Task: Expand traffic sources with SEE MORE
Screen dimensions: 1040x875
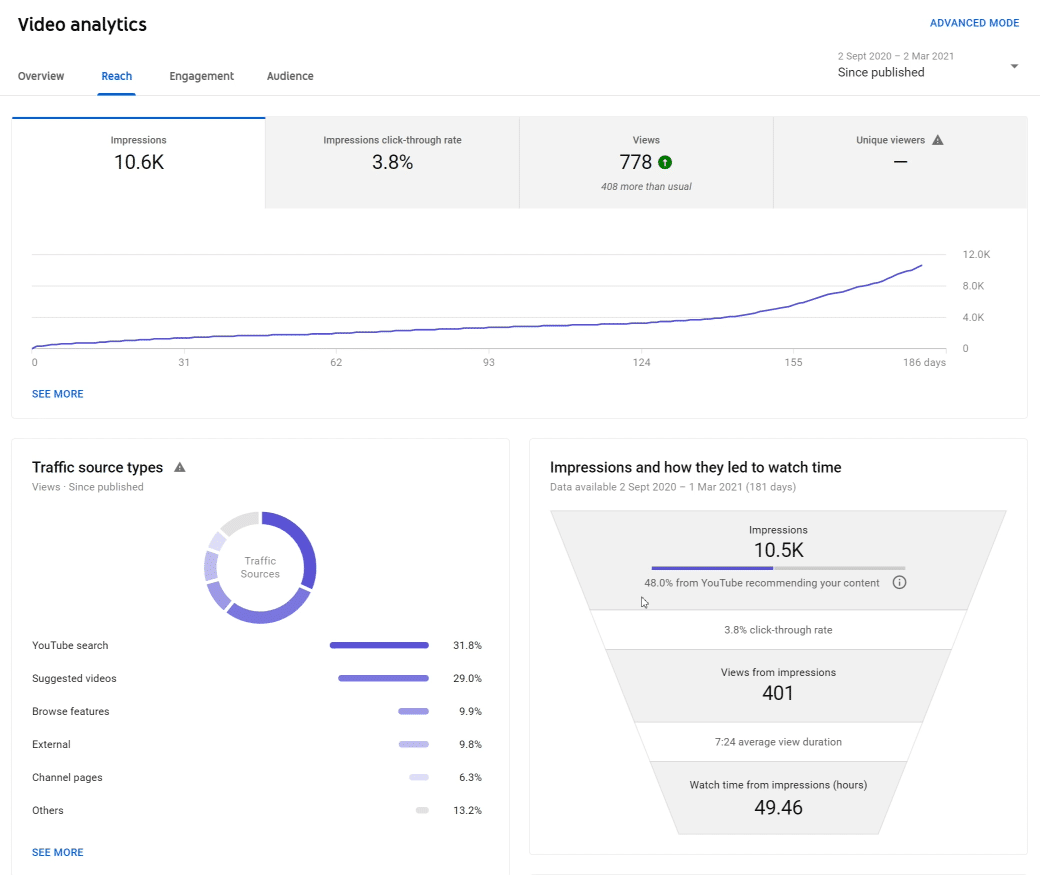Action: coord(57,852)
